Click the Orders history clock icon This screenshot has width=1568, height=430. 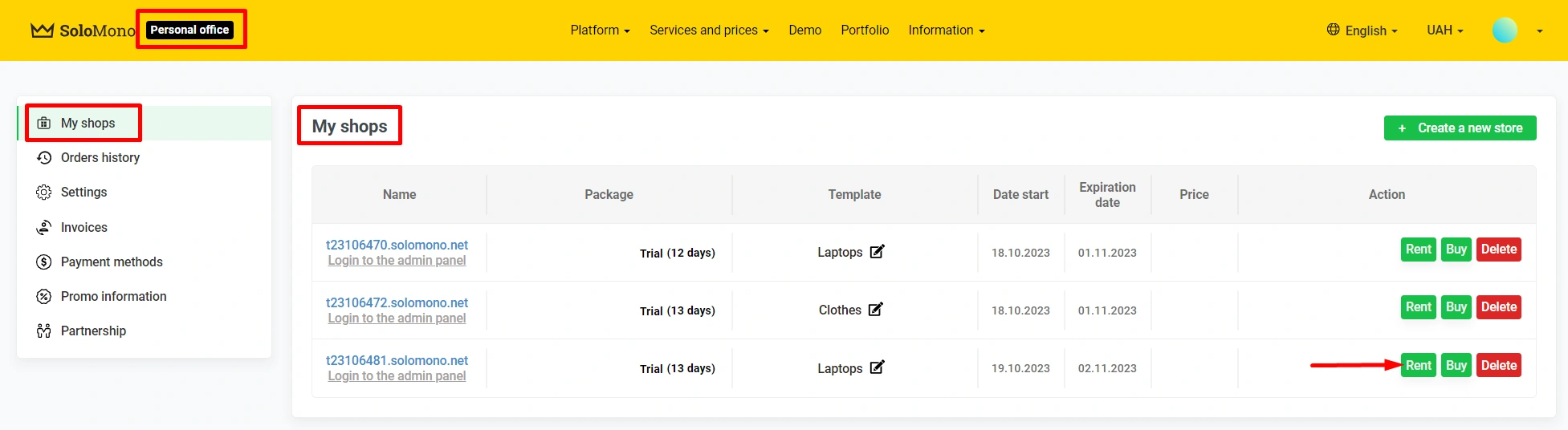tap(44, 158)
